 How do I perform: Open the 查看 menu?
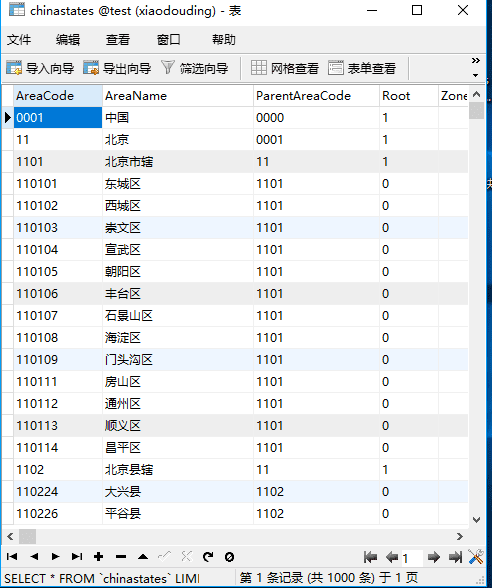117,39
